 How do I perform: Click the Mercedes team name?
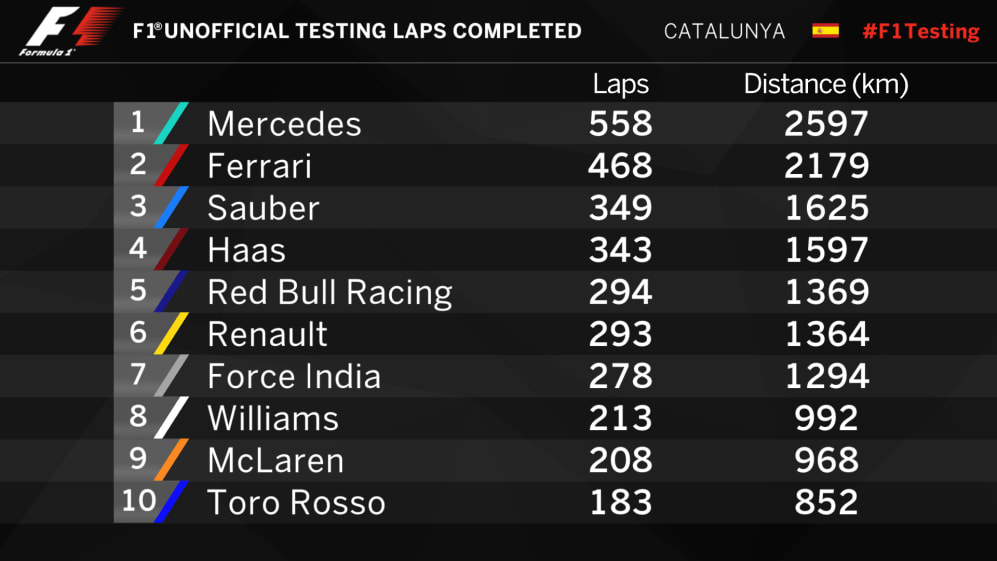coord(284,124)
